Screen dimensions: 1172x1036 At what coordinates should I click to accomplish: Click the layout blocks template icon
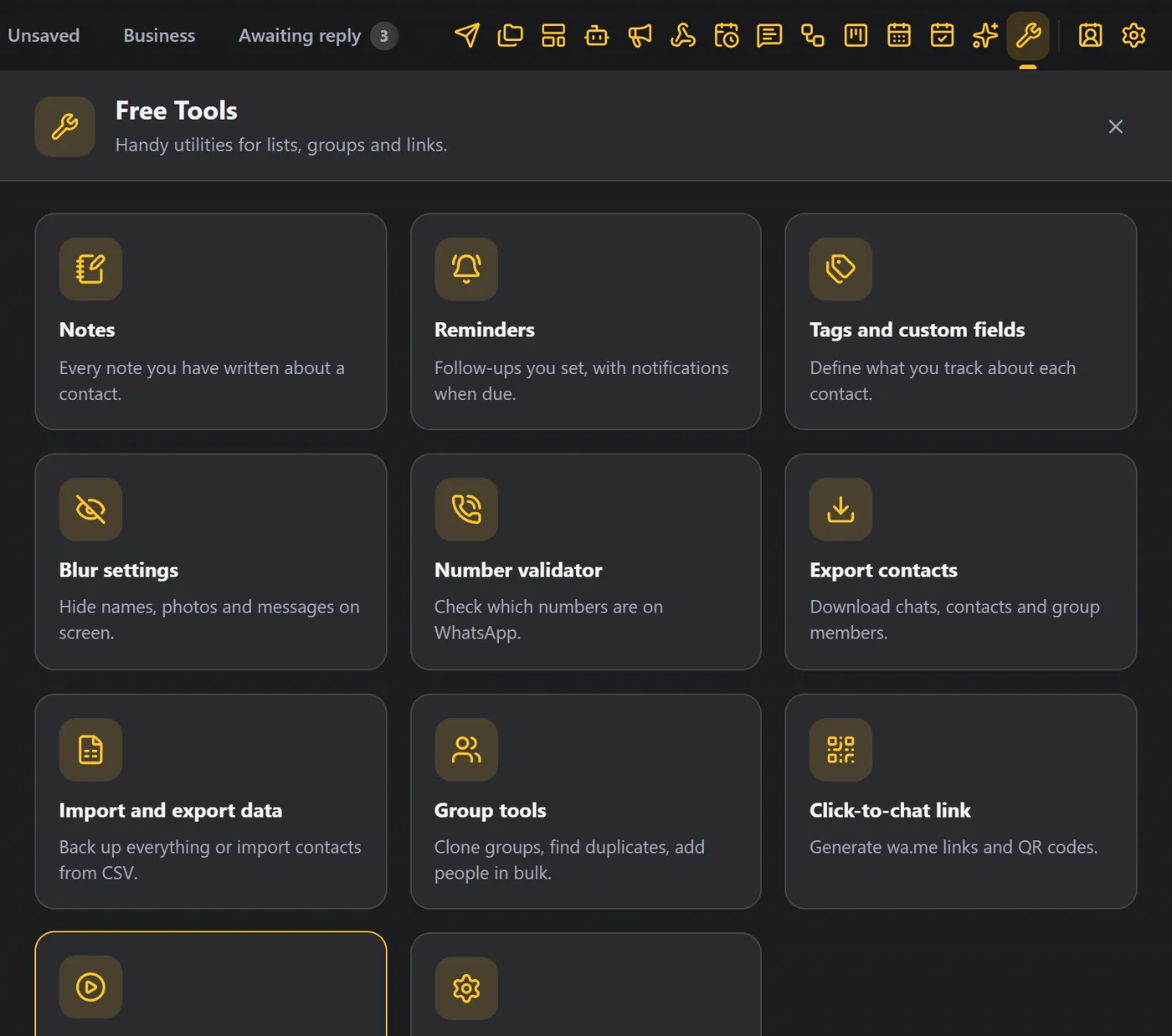553,35
